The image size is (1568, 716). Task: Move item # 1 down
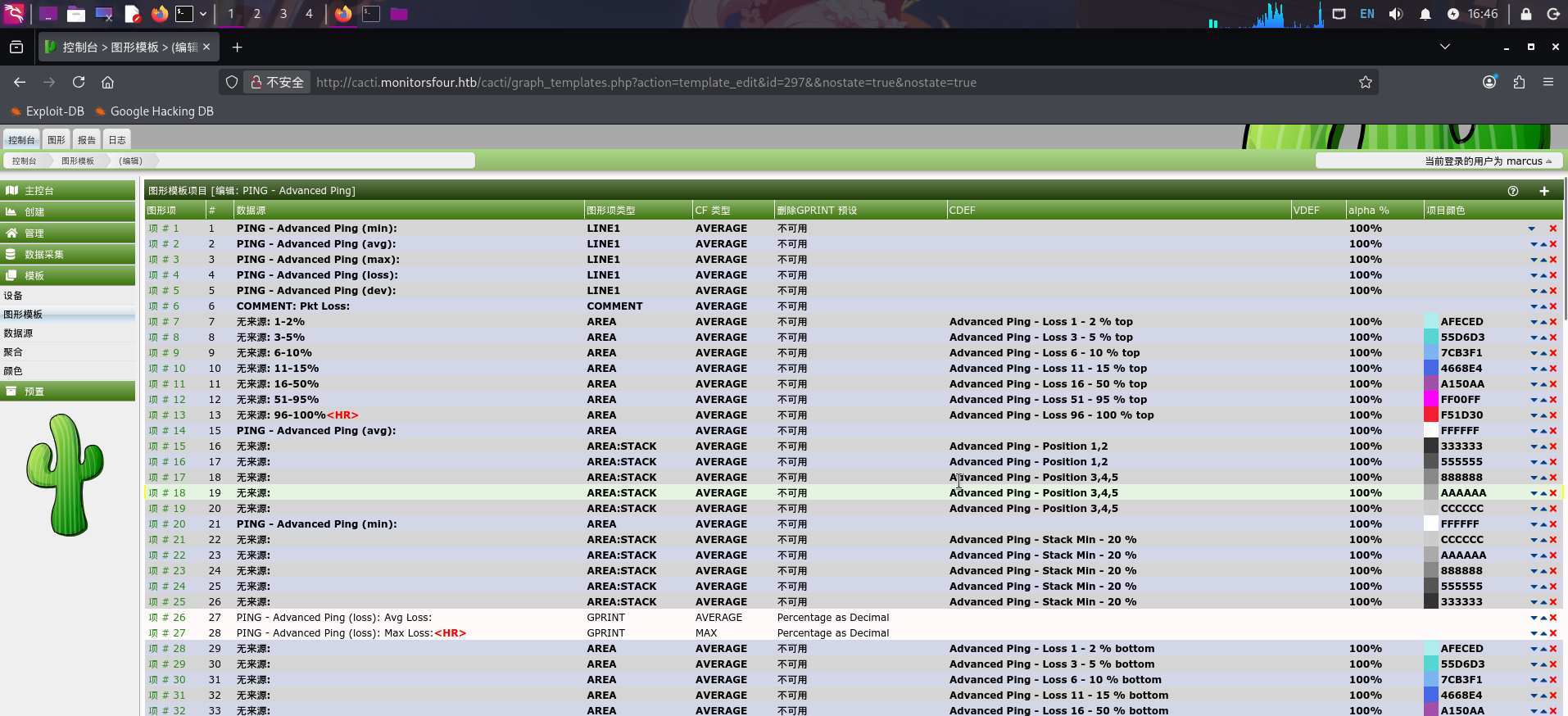[x=1532, y=229]
